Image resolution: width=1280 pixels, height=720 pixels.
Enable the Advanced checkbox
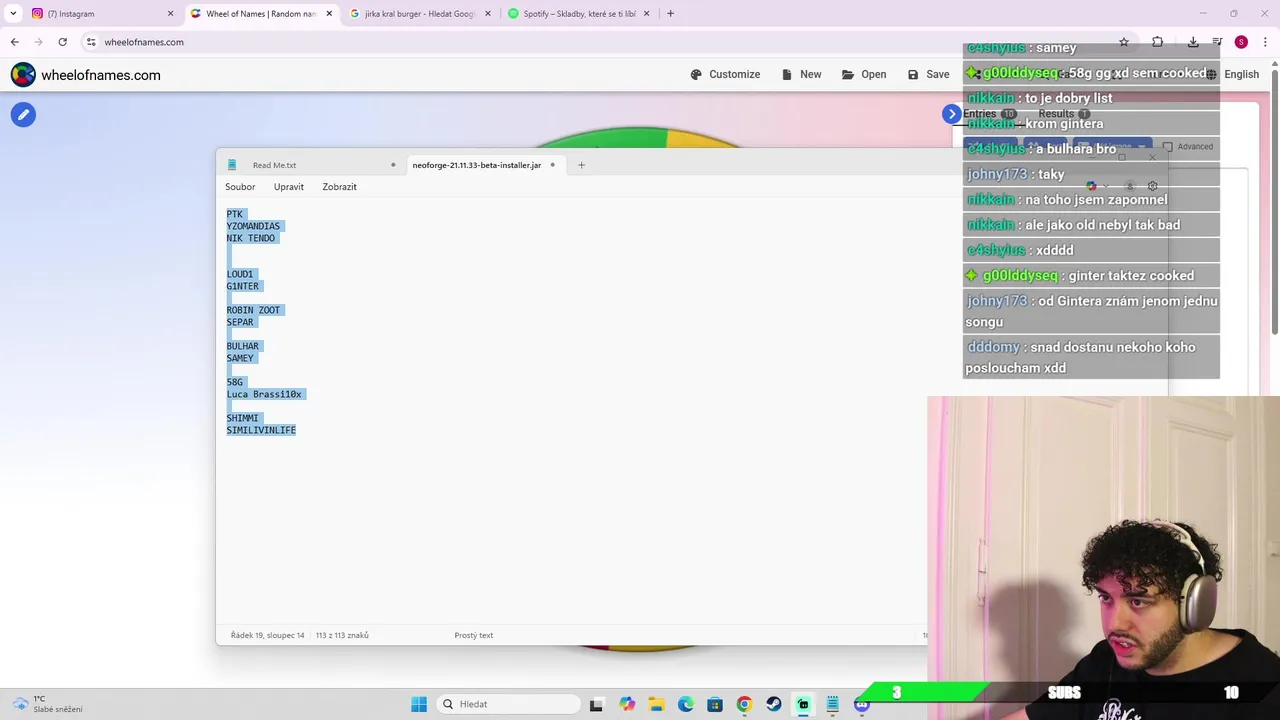pyautogui.click(x=1167, y=147)
